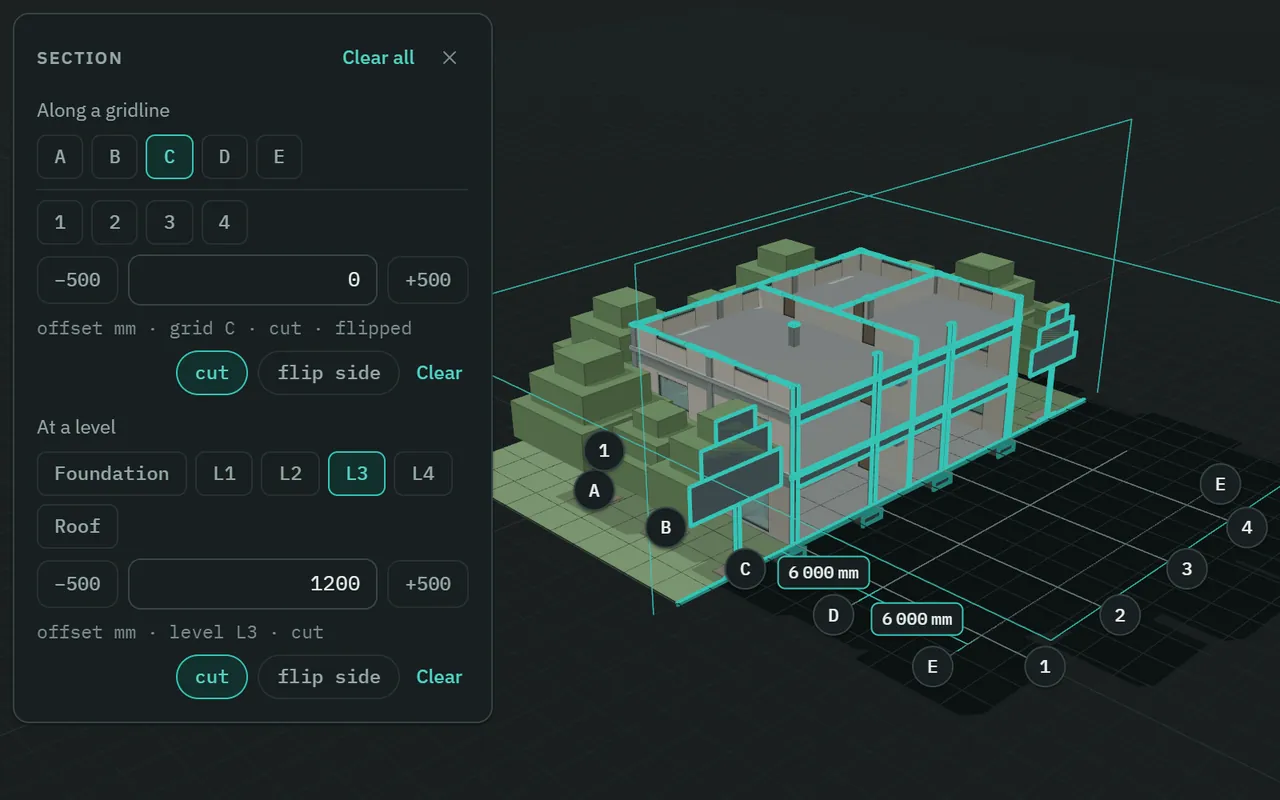Click grid bubble 1 beside bubble A
The height and width of the screenshot is (800, 1280).
604,451
